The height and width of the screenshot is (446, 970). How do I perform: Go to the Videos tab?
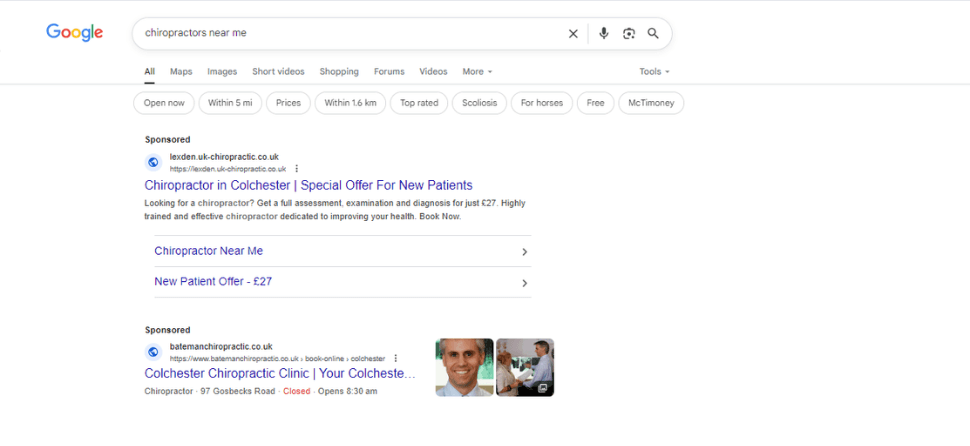(x=433, y=72)
